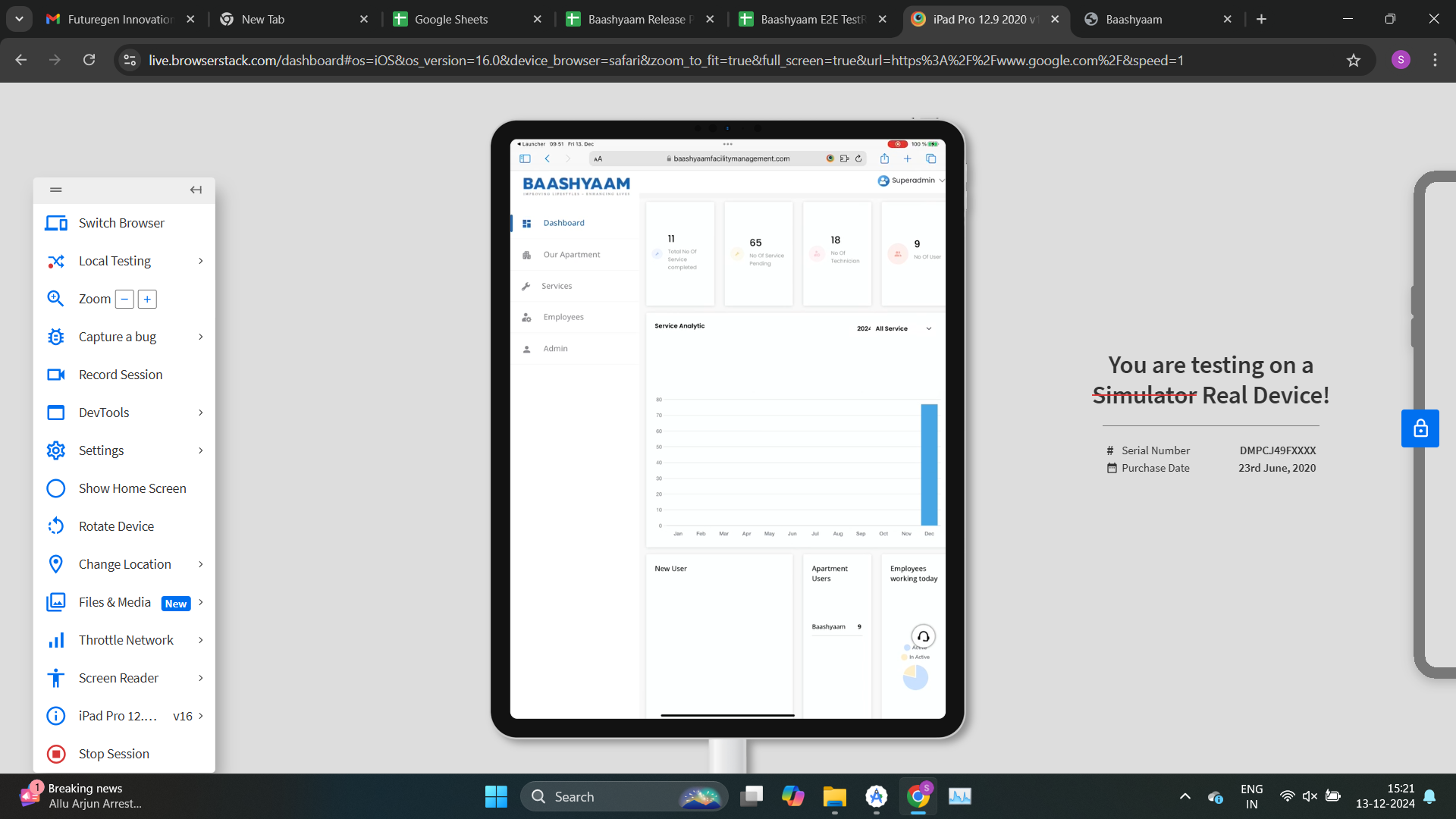Click the Rotate Device icon
The height and width of the screenshot is (819, 1456).
[x=55, y=526]
